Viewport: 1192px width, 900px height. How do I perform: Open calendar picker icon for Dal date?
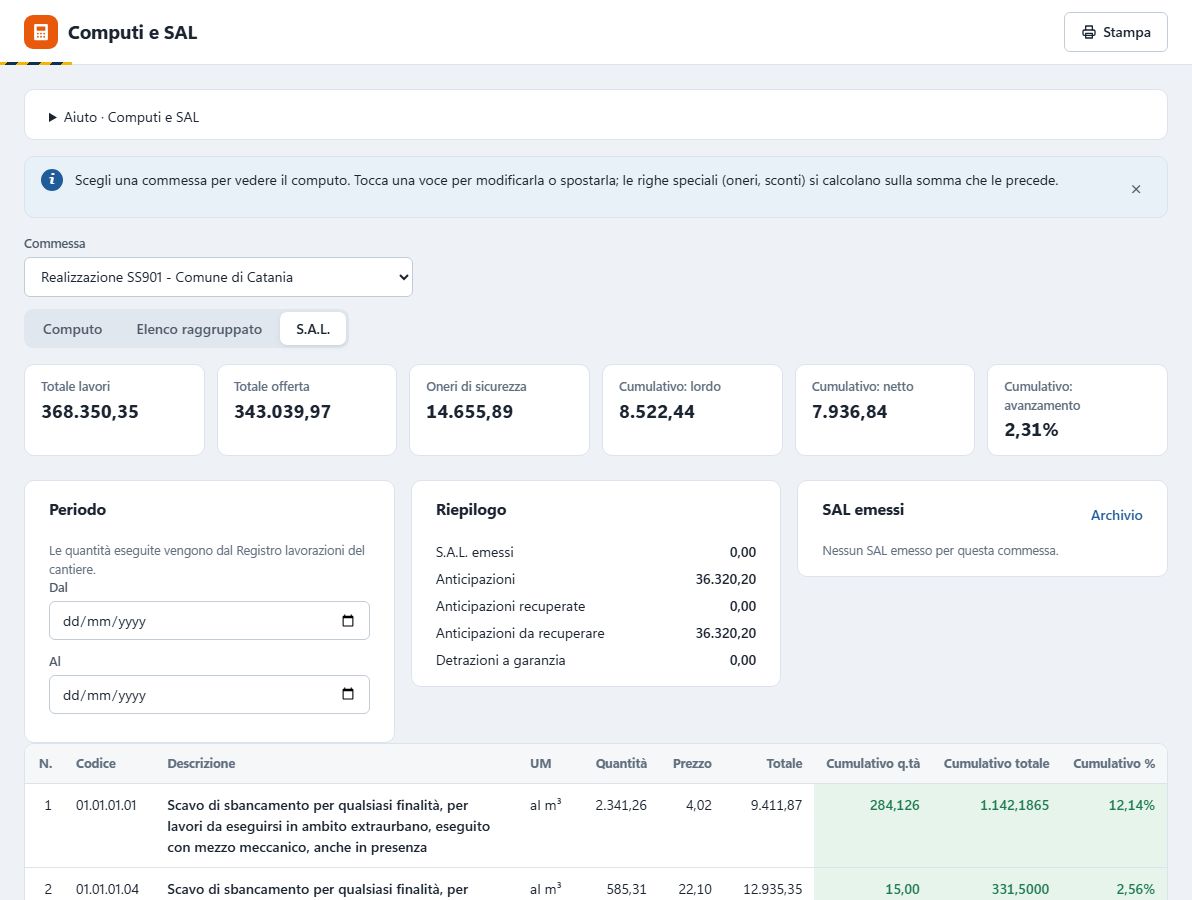tap(348, 621)
